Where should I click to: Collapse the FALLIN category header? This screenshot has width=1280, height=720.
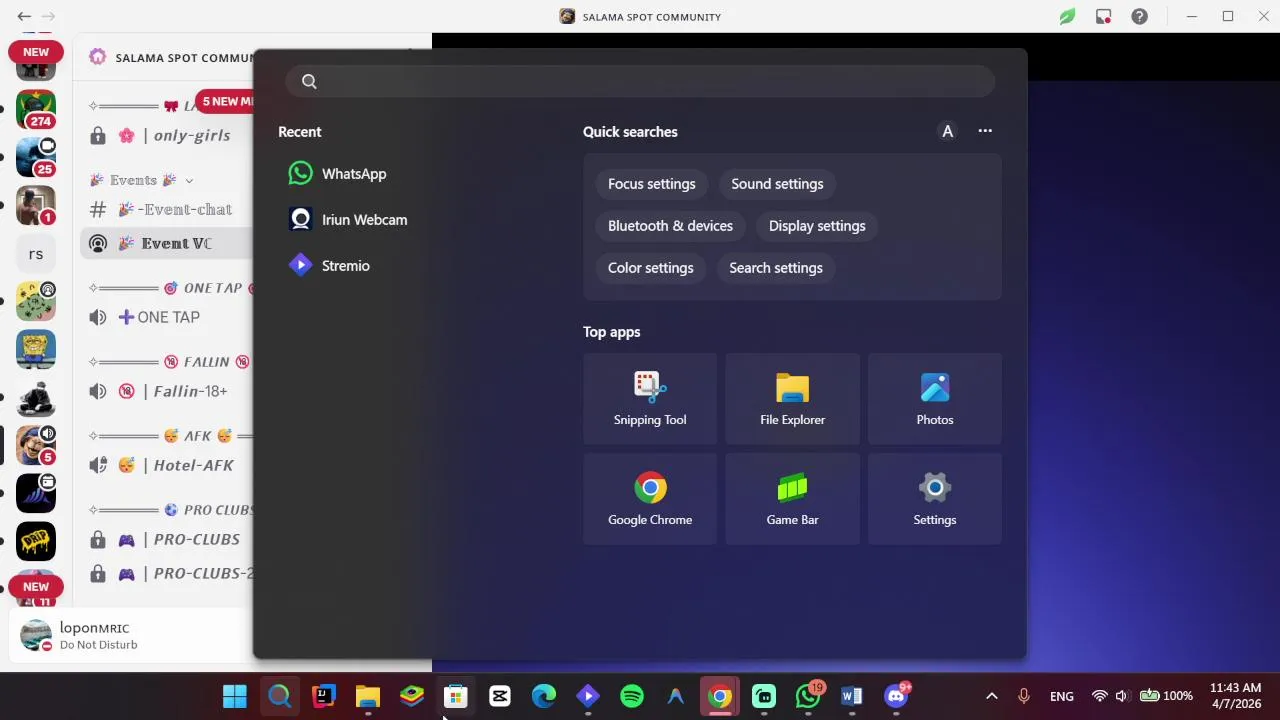pos(170,362)
